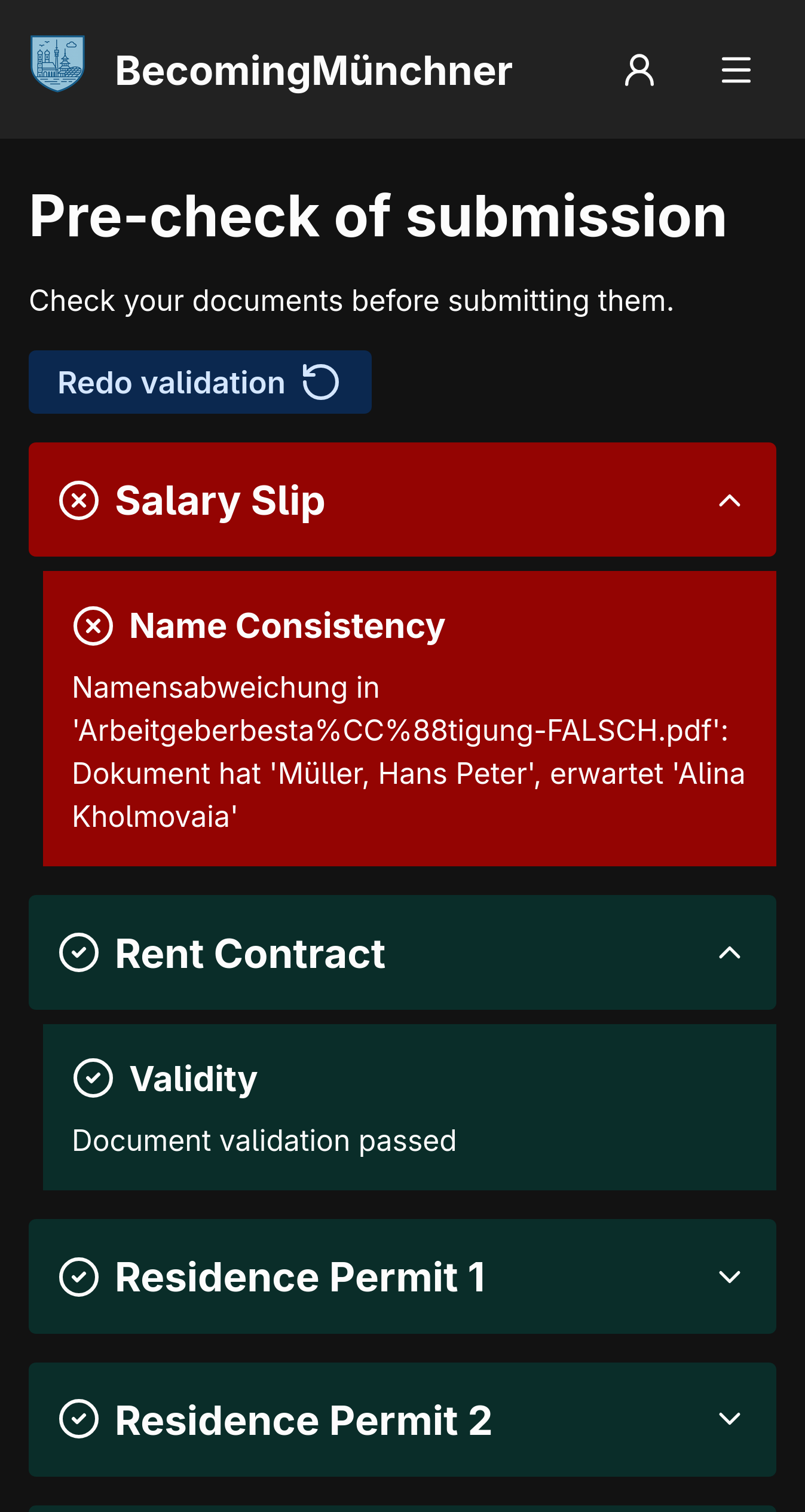Image resolution: width=805 pixels, height=1512 pixels.
Task: Collapse the Salary Slip section chevron
Action: tap(730, 500)
